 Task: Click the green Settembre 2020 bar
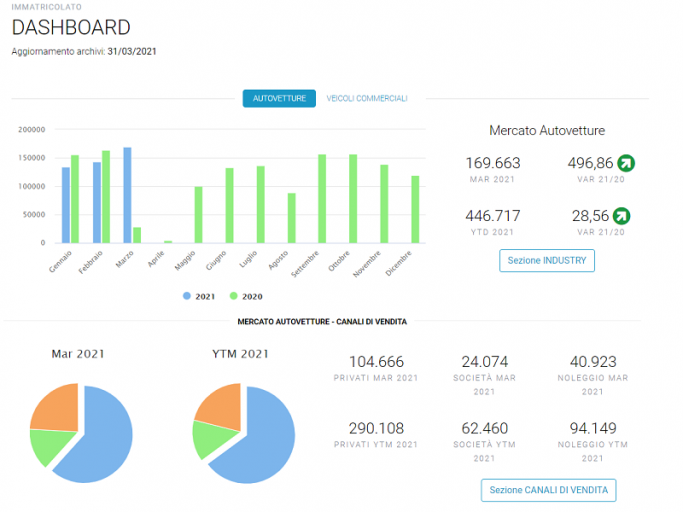pos(322,199)
